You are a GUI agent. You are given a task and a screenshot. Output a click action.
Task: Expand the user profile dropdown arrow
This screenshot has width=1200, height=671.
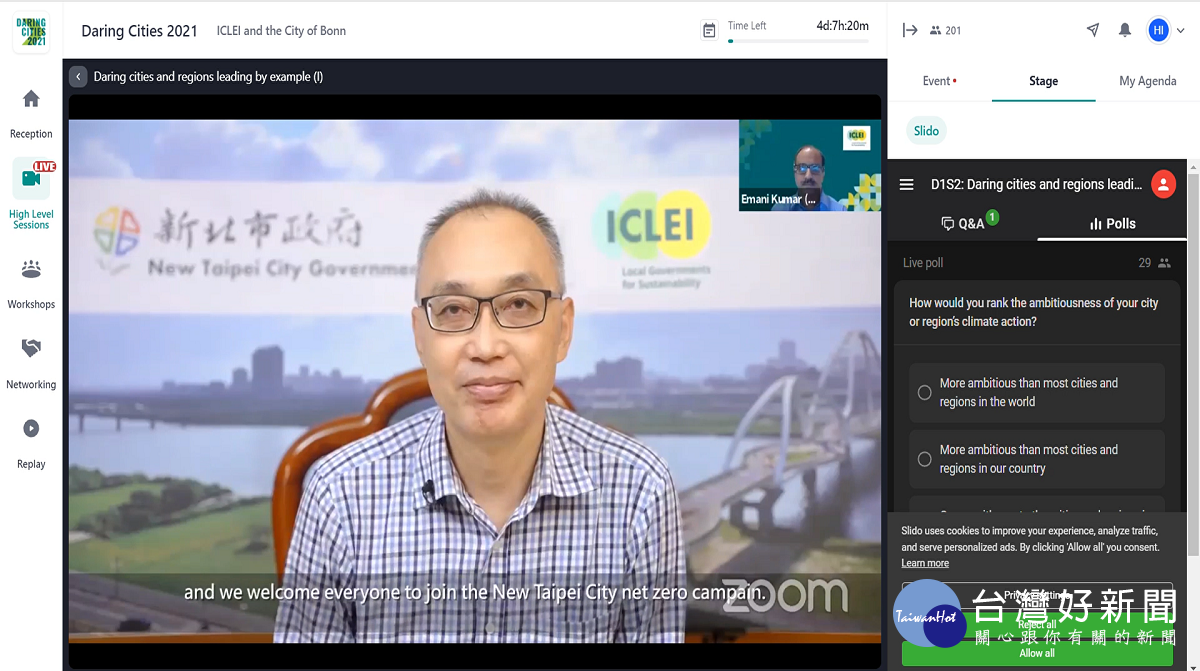tap(1181, 31)
